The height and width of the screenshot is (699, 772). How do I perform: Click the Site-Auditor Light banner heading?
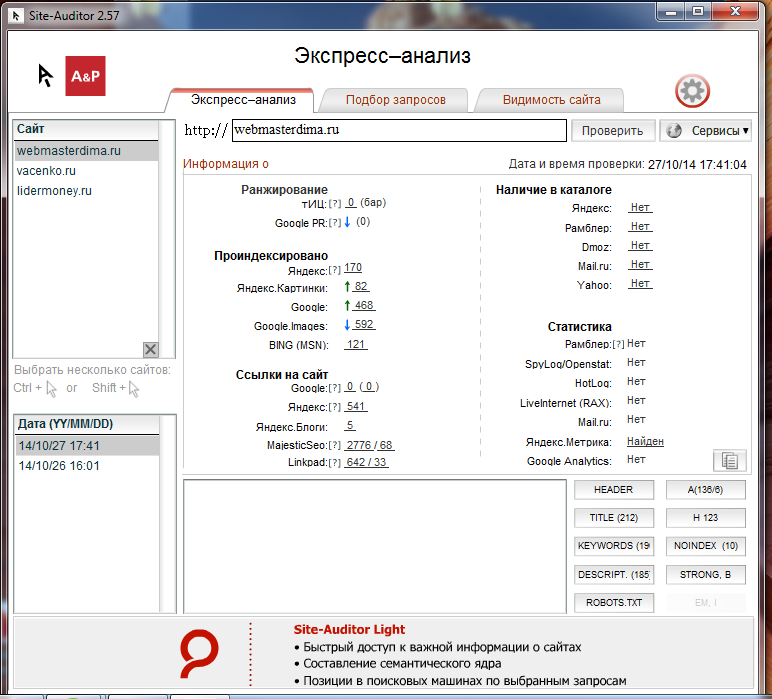349,630
